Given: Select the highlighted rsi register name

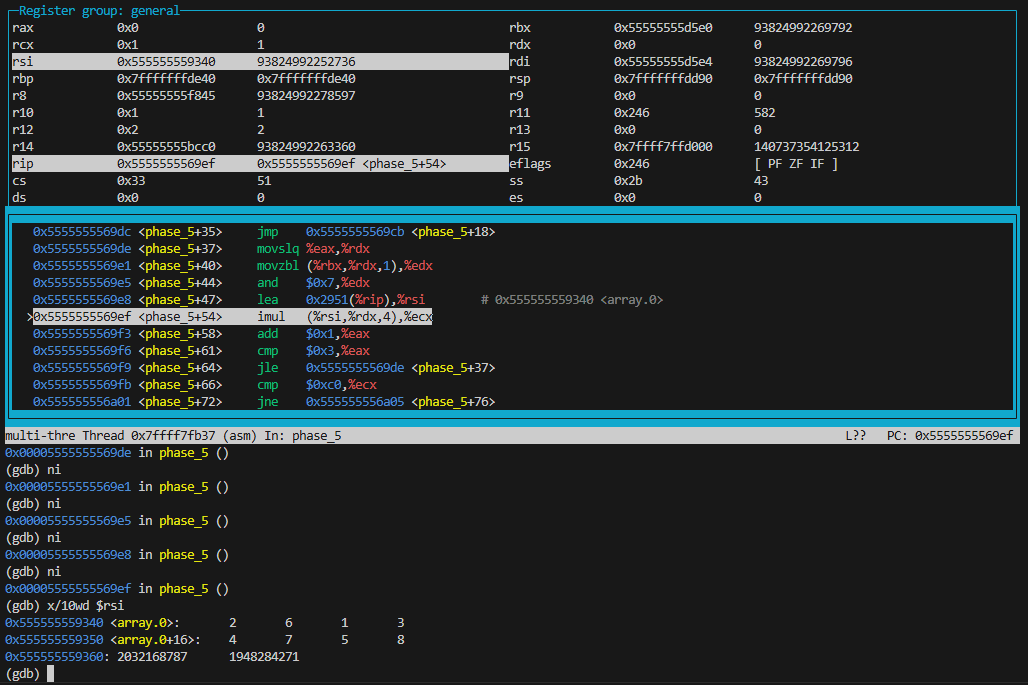Looking at the screenshot, I should coord(22,62).
